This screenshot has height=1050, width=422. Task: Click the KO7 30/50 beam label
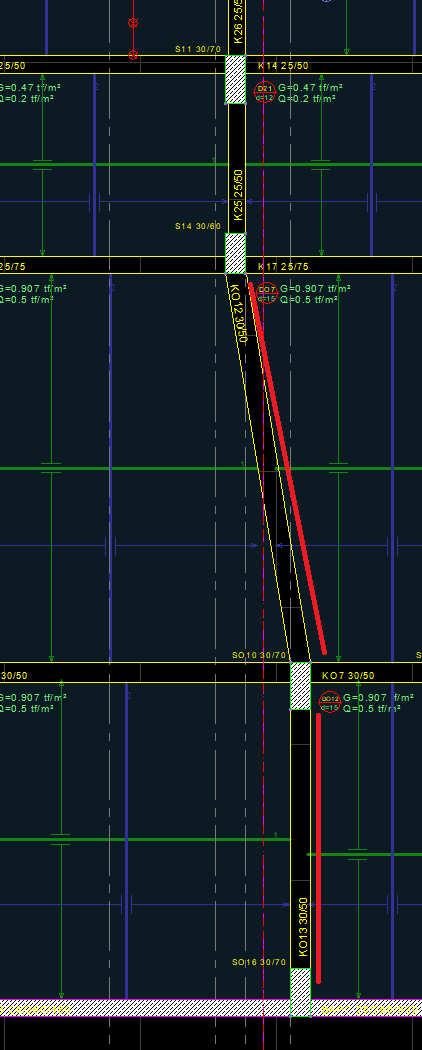point(348,676)
